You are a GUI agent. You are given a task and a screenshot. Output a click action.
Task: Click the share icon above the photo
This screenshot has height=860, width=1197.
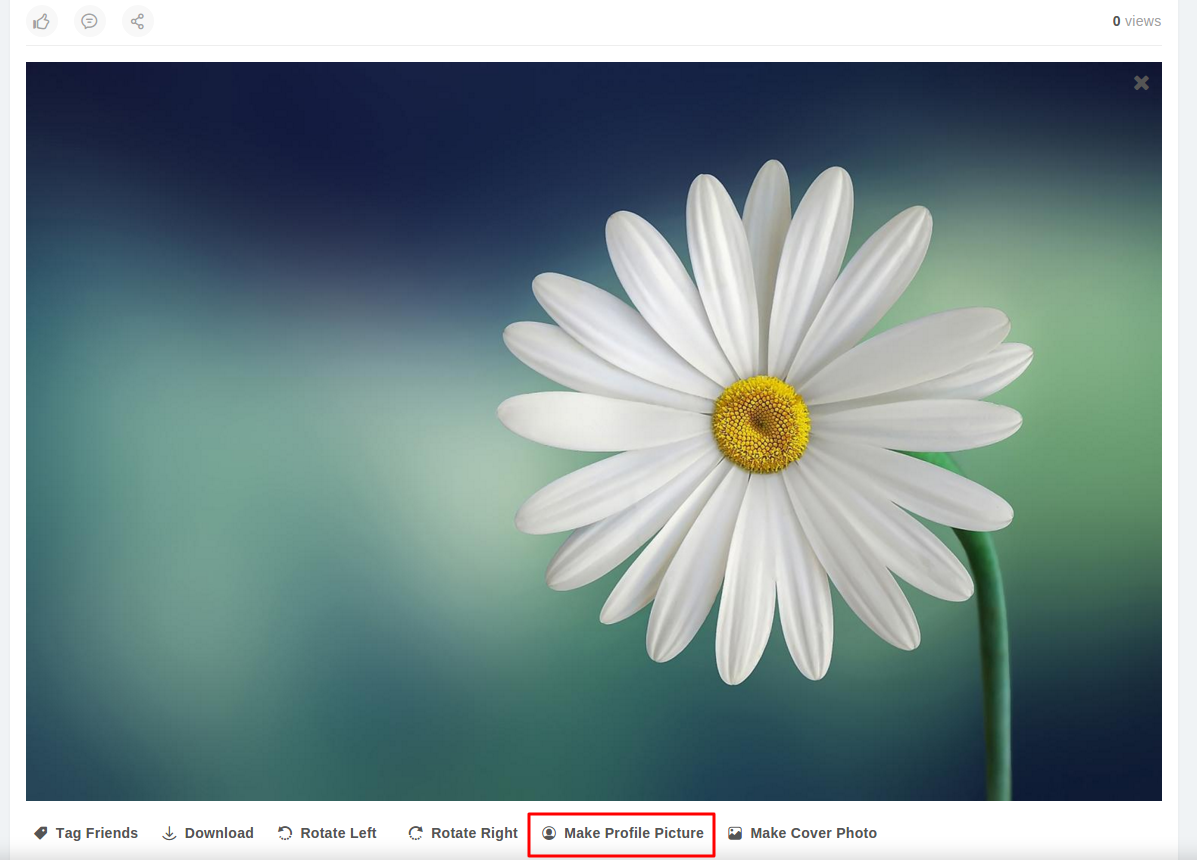click(x=138, y=21)
